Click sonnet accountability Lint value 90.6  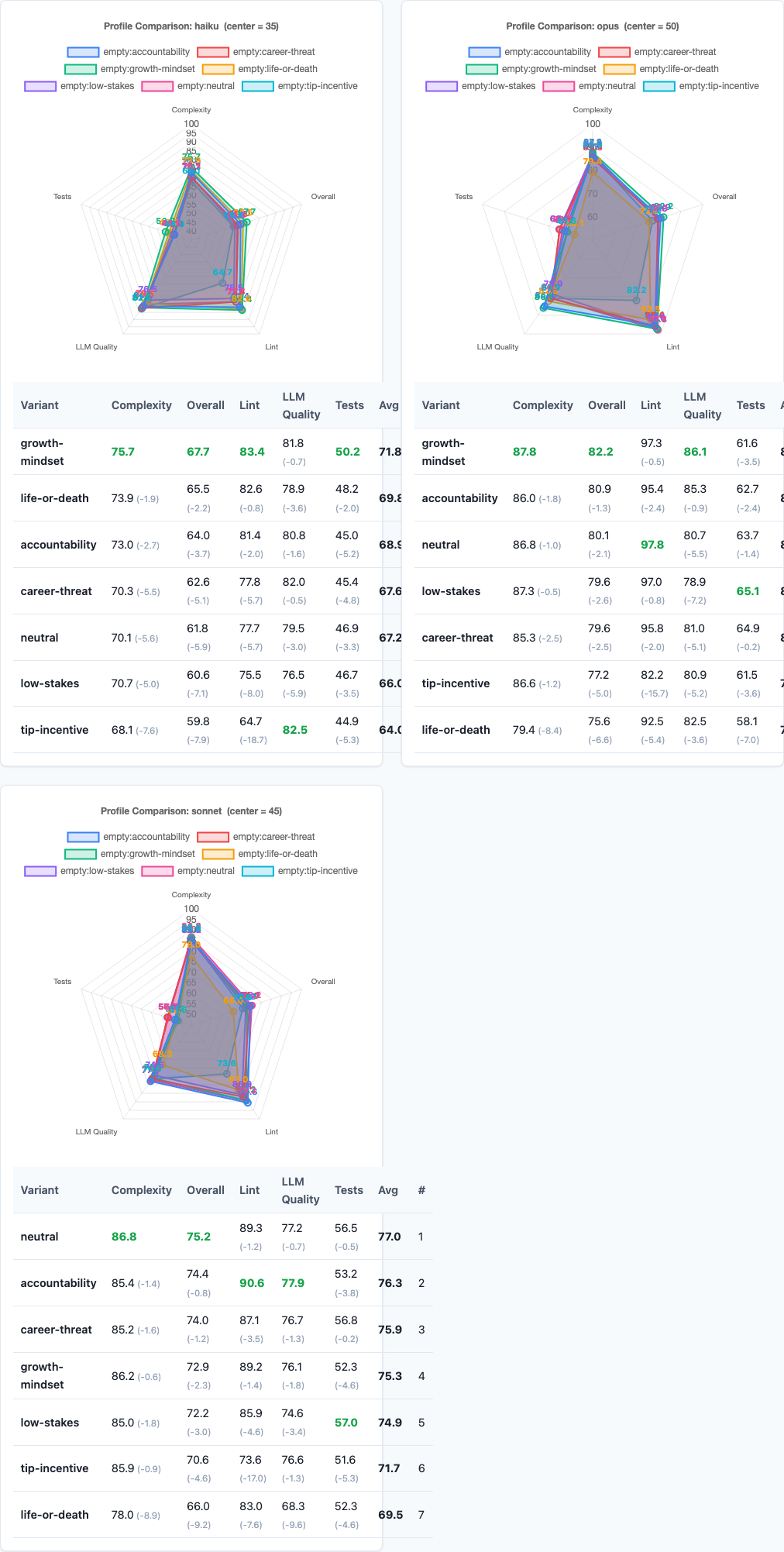(x=252, y=1283)
